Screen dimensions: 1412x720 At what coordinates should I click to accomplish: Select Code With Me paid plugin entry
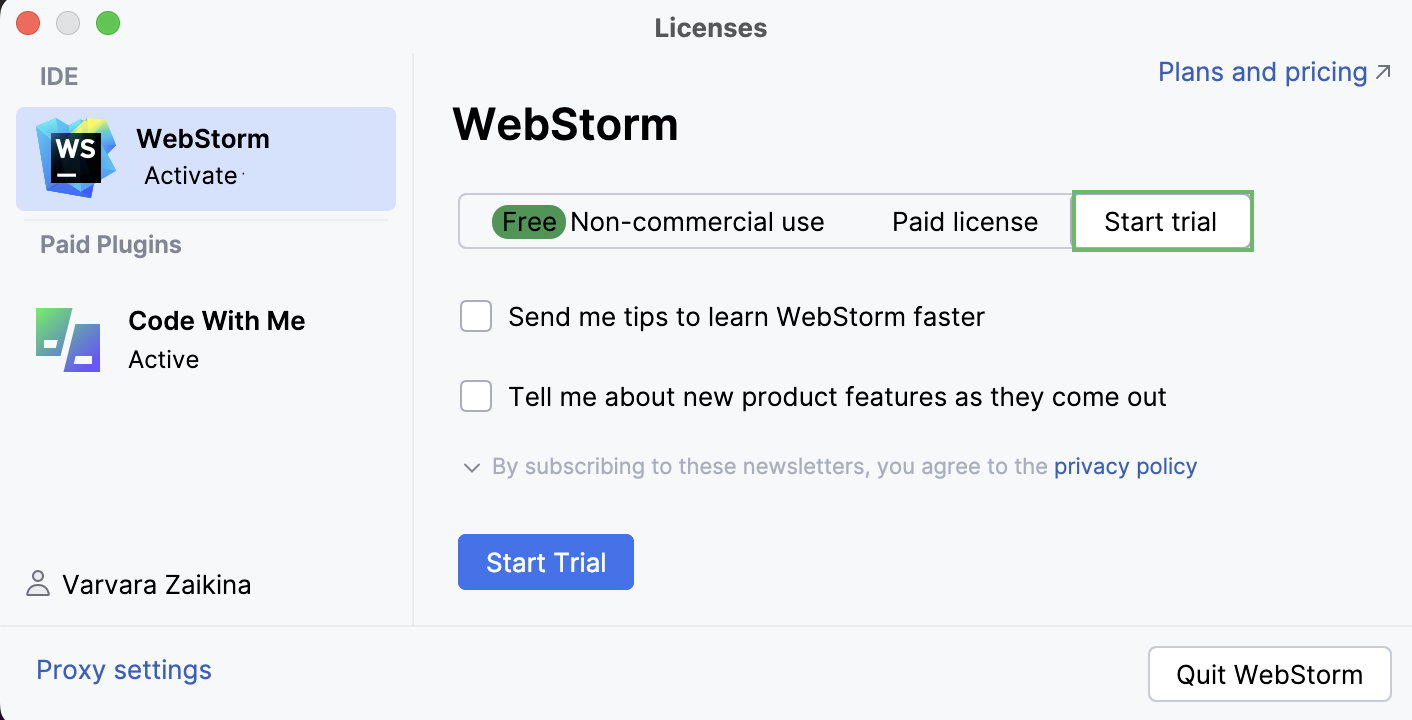(x=216, y=340)
